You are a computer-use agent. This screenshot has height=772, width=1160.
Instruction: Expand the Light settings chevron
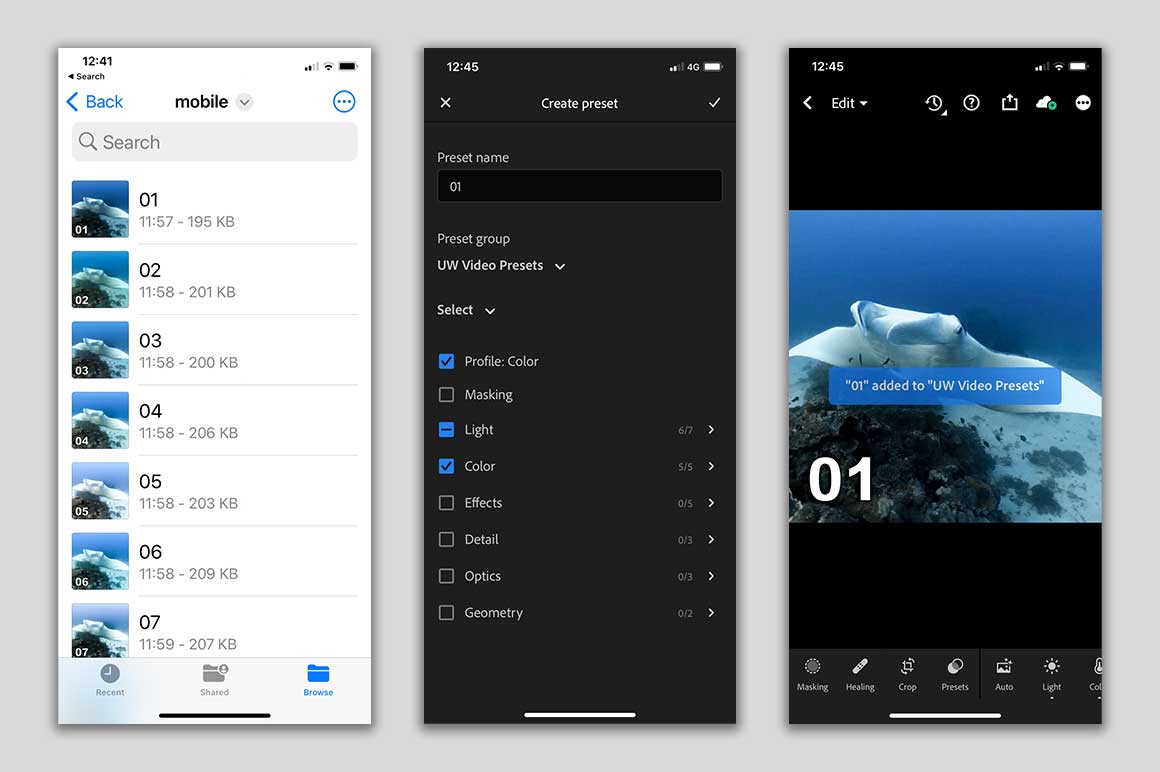pos(711,430)
